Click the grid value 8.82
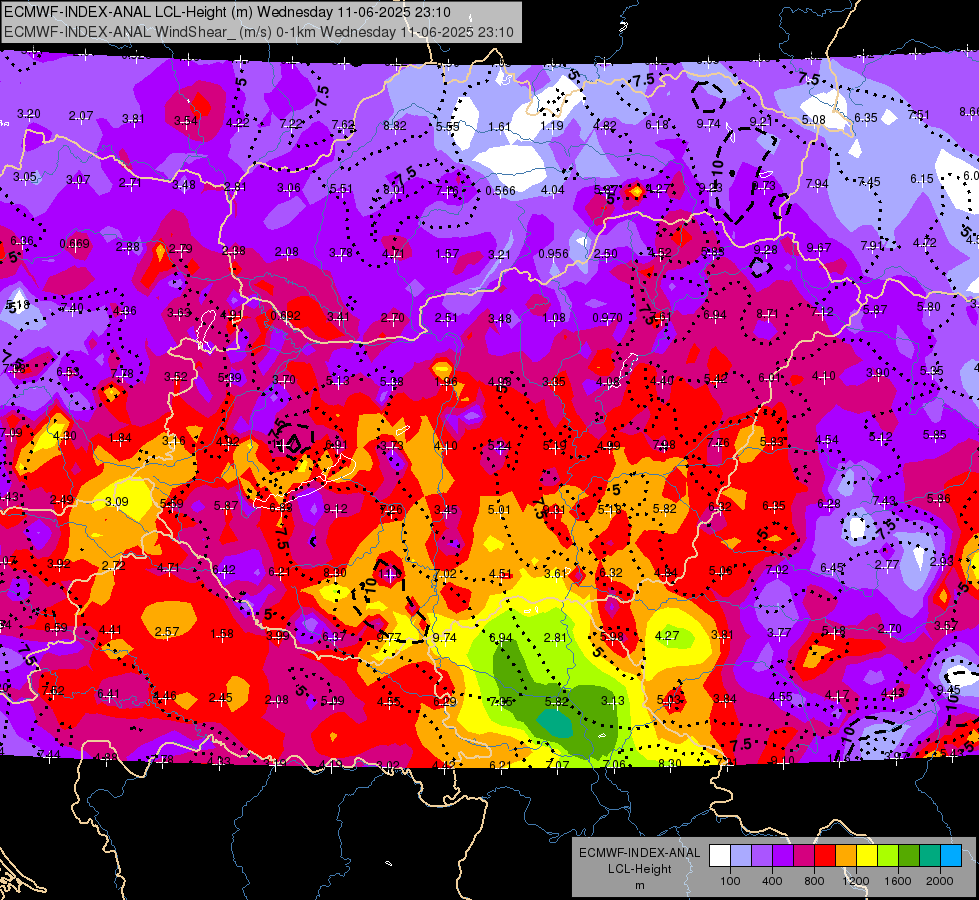 tap(395, 126)
